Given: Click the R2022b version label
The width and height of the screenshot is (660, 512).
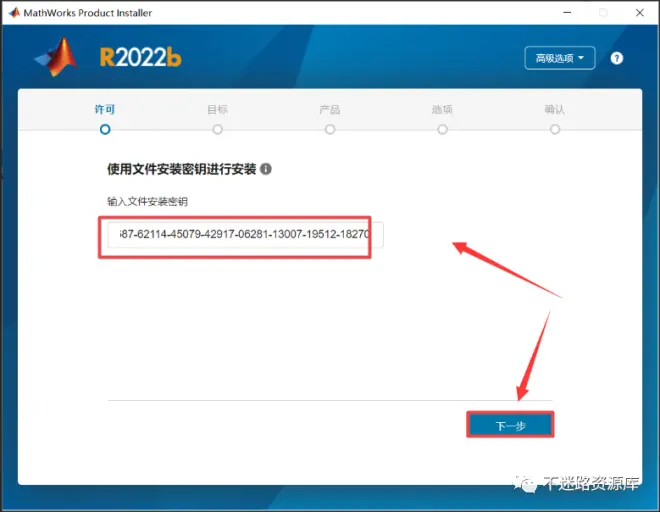Looking at the screenshot, I should 141,57.
